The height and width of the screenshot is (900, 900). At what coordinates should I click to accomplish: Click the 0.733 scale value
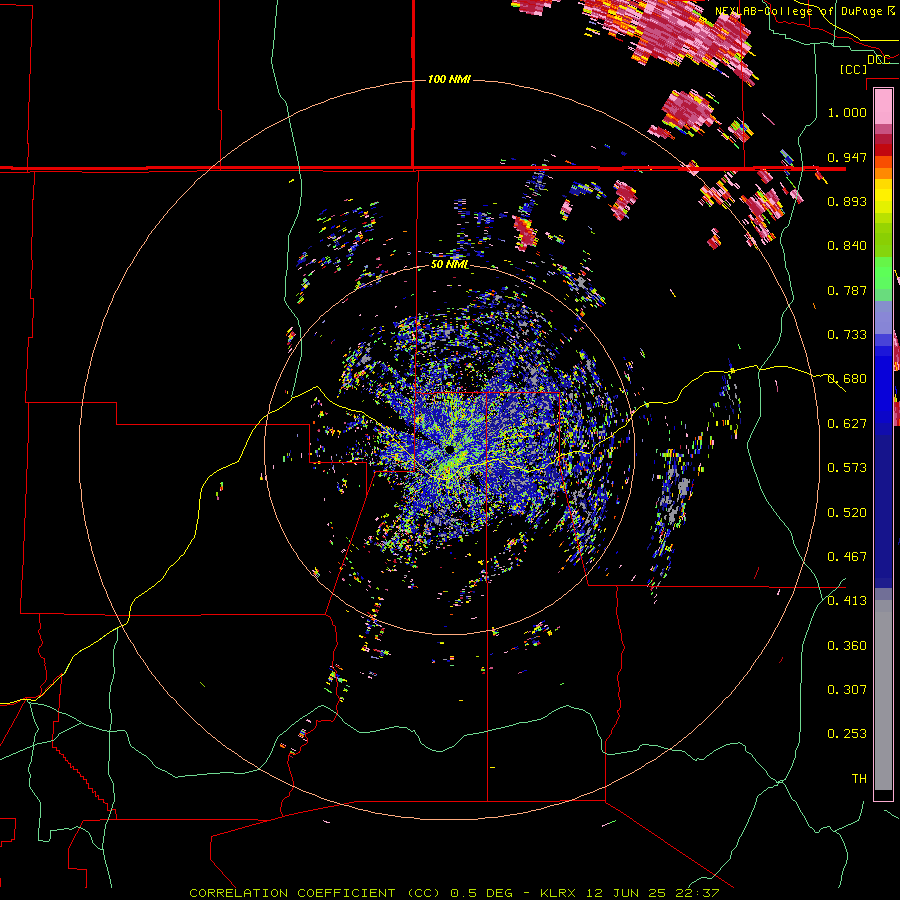tap(847, 334)
